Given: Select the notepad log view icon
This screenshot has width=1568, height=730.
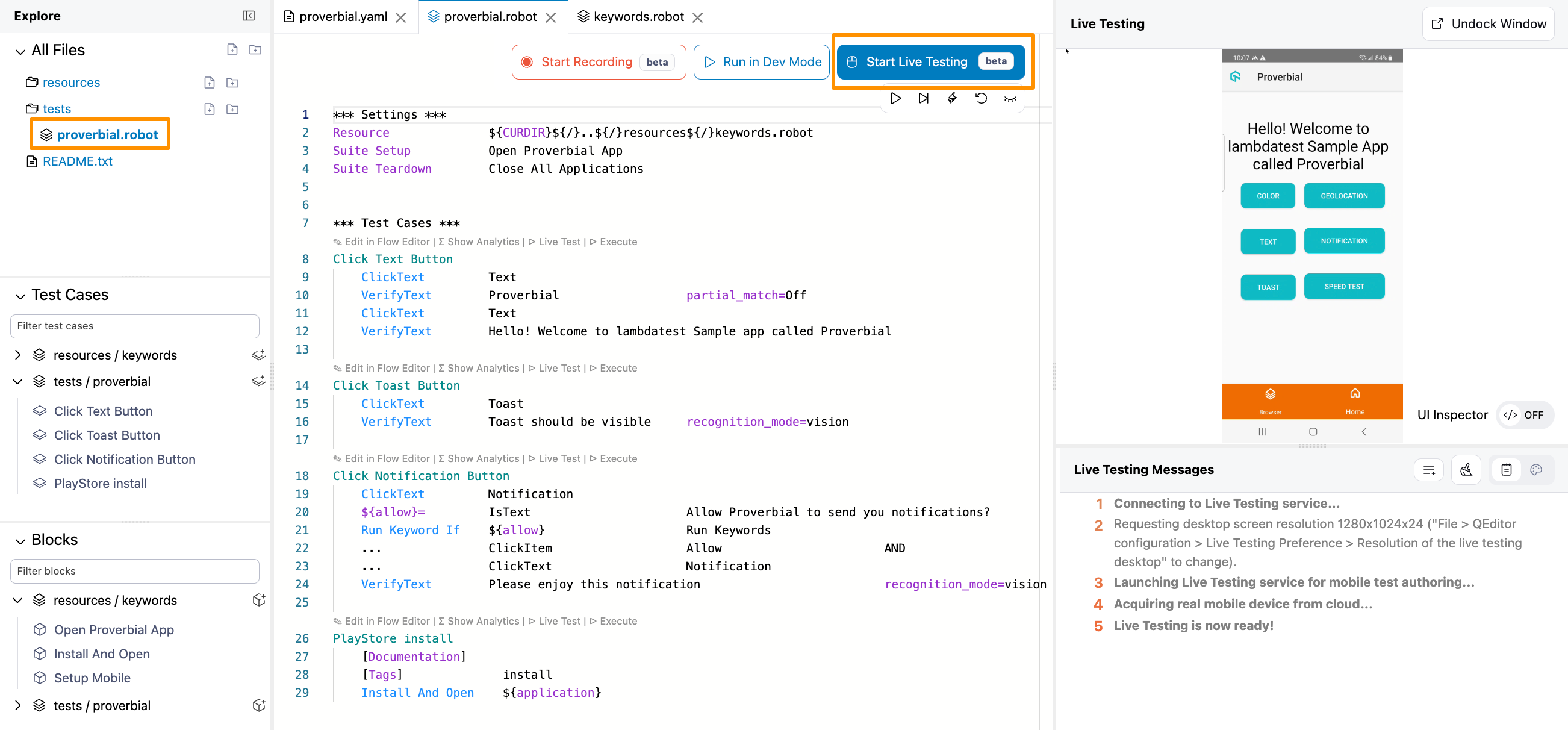Looking at the screenshot, I should point(1506,469).
